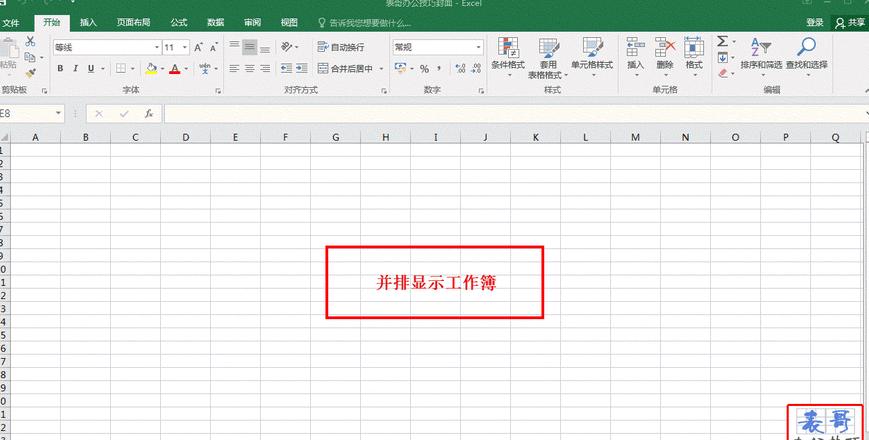Open 单元格样式 cell styles
The width and height of the screenshot is (869, 440).
pyautogui.click(x=592, y=57)
